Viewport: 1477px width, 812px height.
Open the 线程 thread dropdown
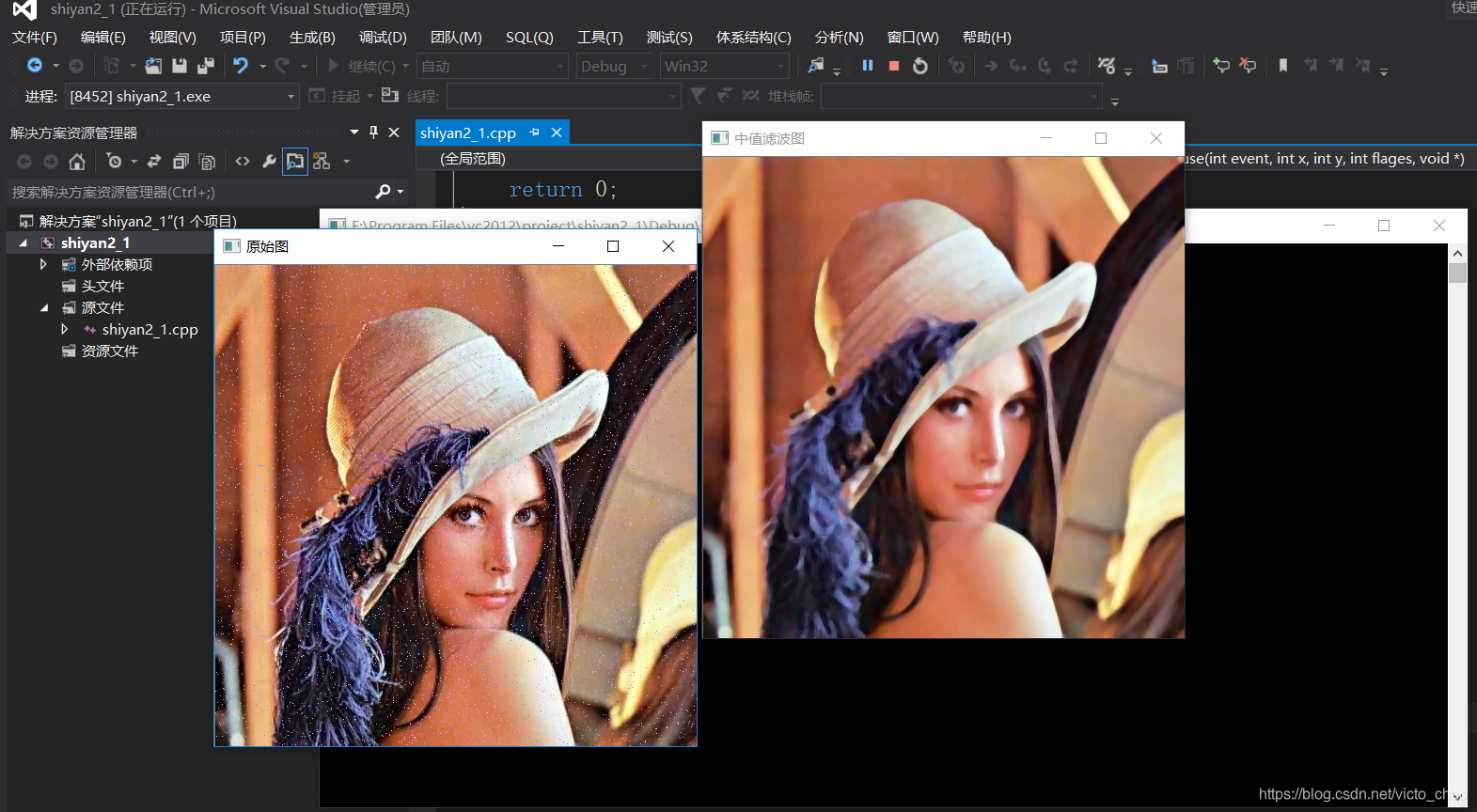(563, 96)
